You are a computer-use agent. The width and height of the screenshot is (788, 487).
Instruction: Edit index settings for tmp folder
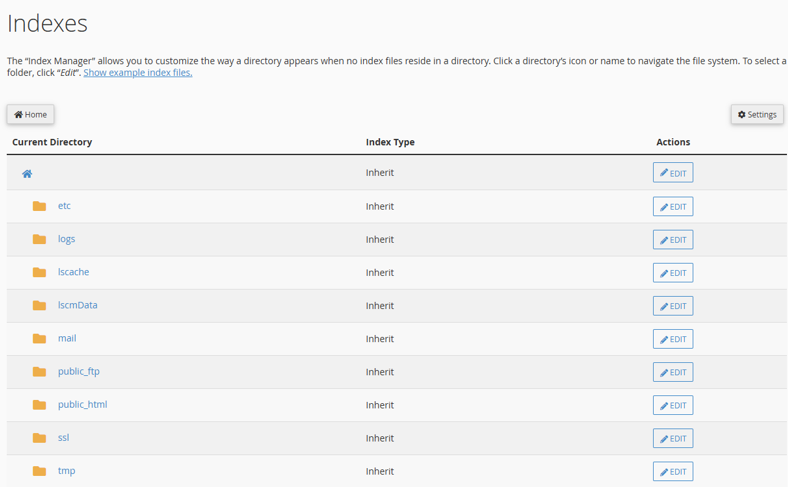[x=672, y=472]
